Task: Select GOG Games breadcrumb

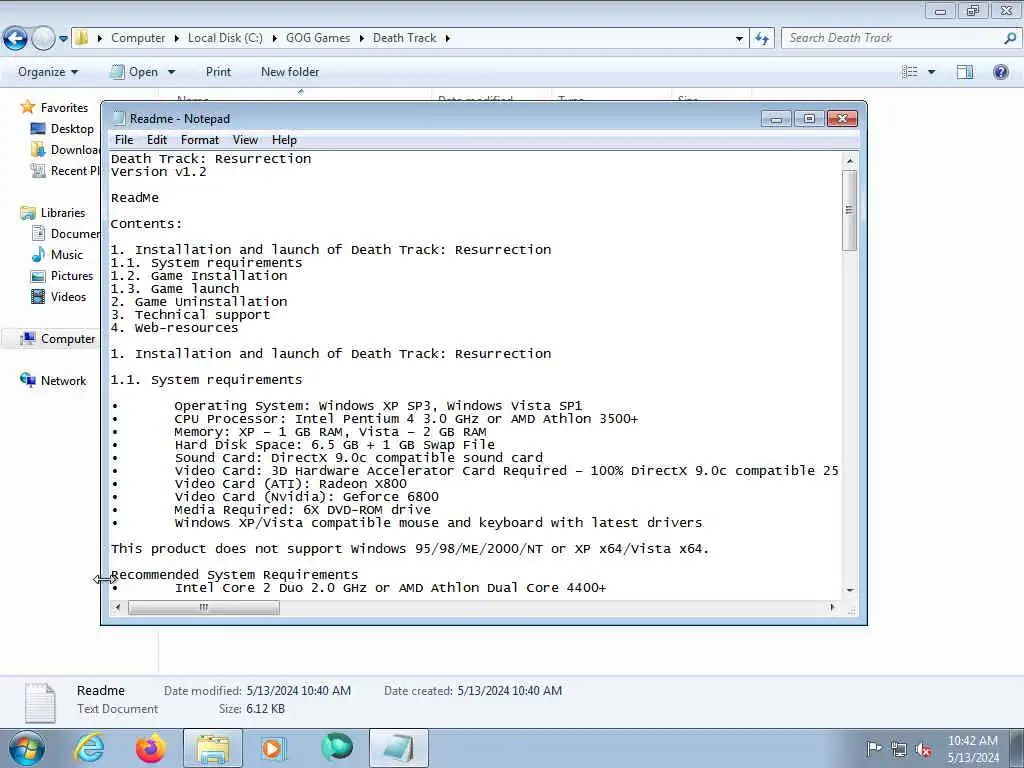Action: (x=318, y=38)
